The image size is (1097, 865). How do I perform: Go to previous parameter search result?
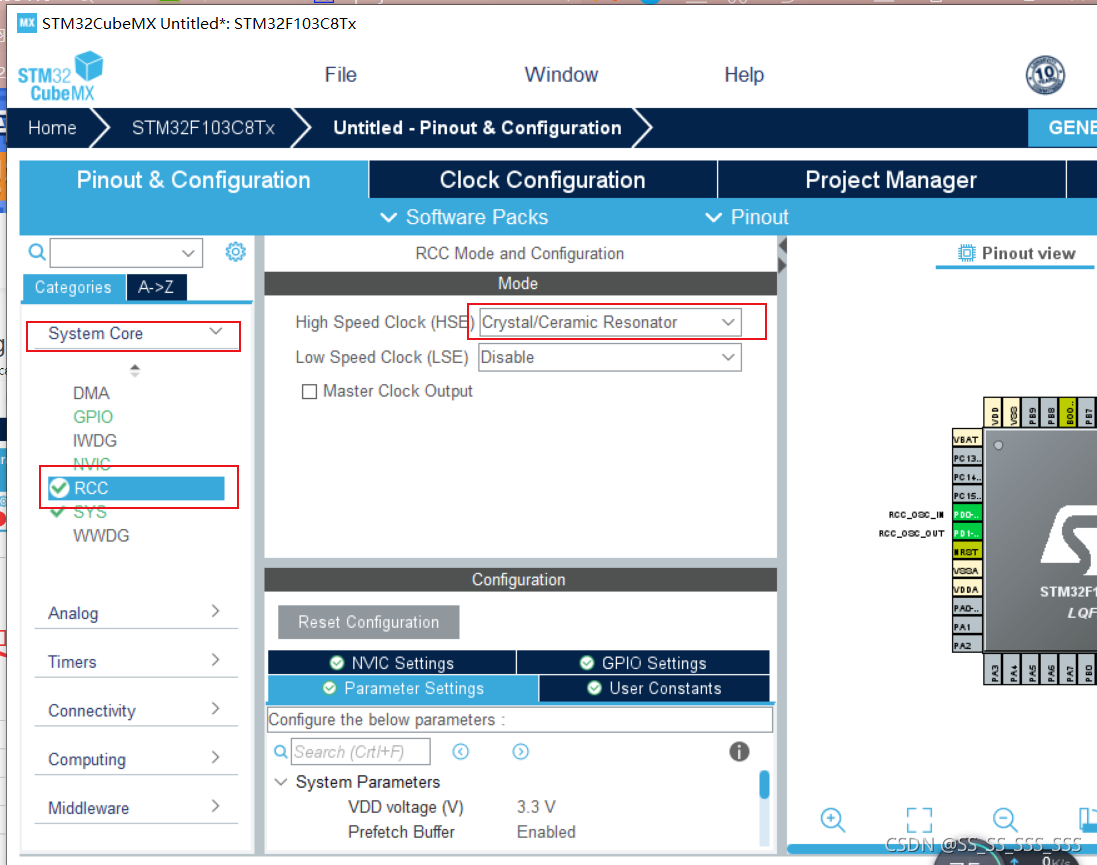pos(460,752)
